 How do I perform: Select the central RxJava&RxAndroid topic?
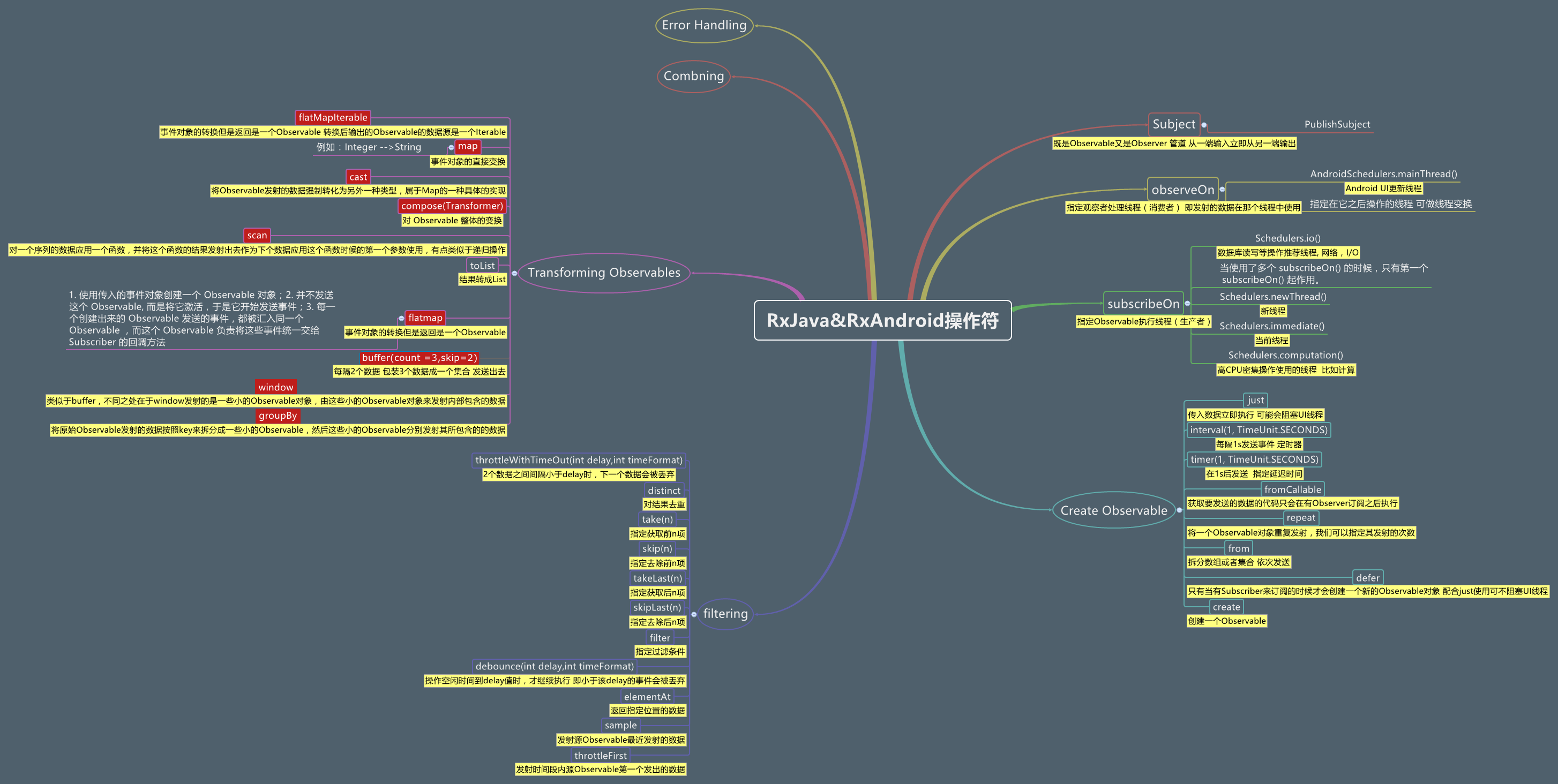click(882, 320)
